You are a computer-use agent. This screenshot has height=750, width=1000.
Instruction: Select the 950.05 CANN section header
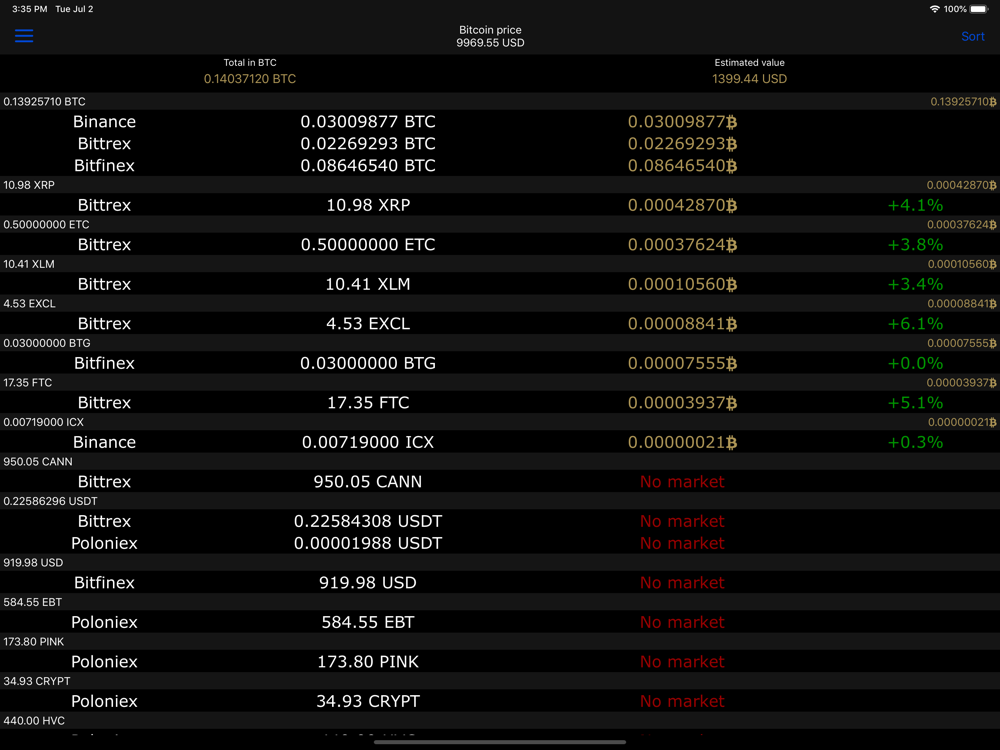(500, 462)
